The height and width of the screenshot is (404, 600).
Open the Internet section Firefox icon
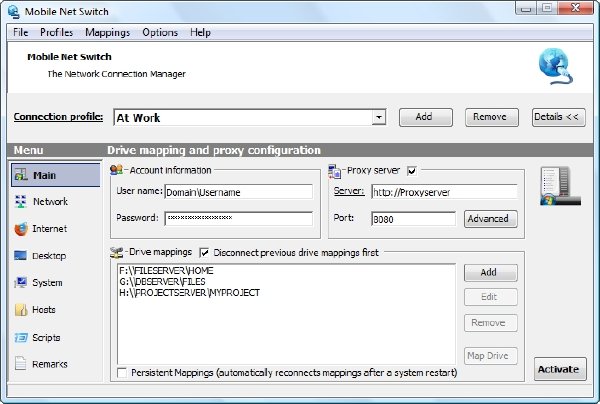pyautogui.click(x=21, y=229)
